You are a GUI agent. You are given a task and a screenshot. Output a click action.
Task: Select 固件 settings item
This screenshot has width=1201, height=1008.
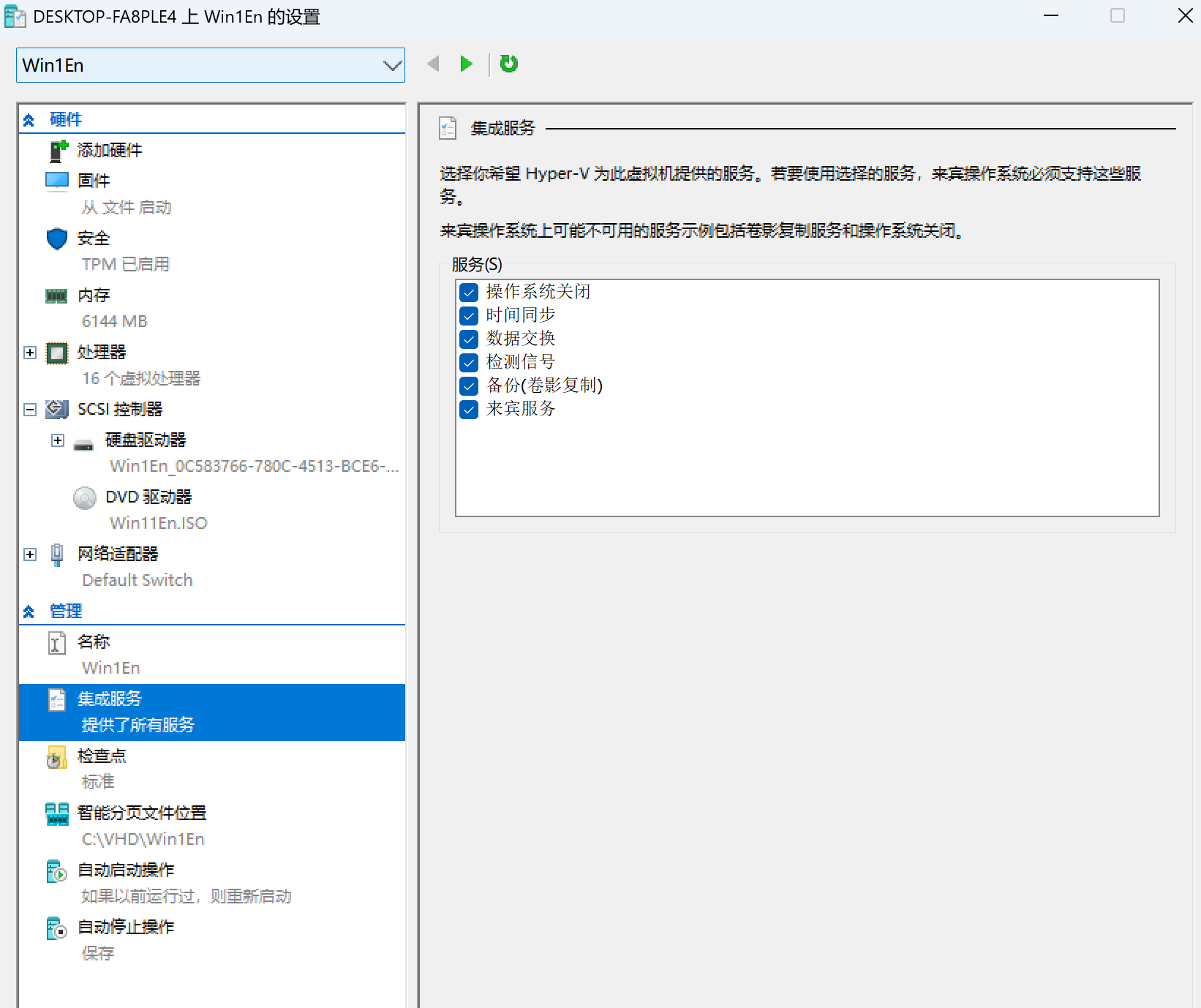coord(94,181)
